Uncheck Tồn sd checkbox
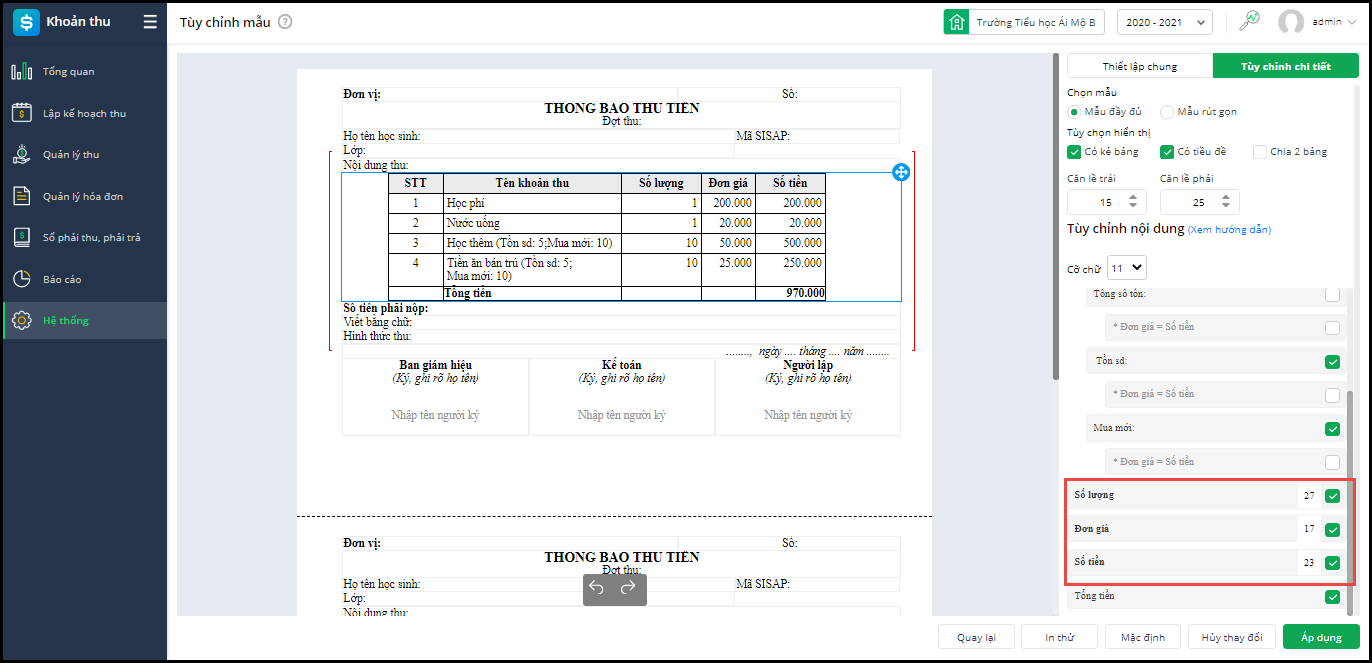 [1332, 362]
